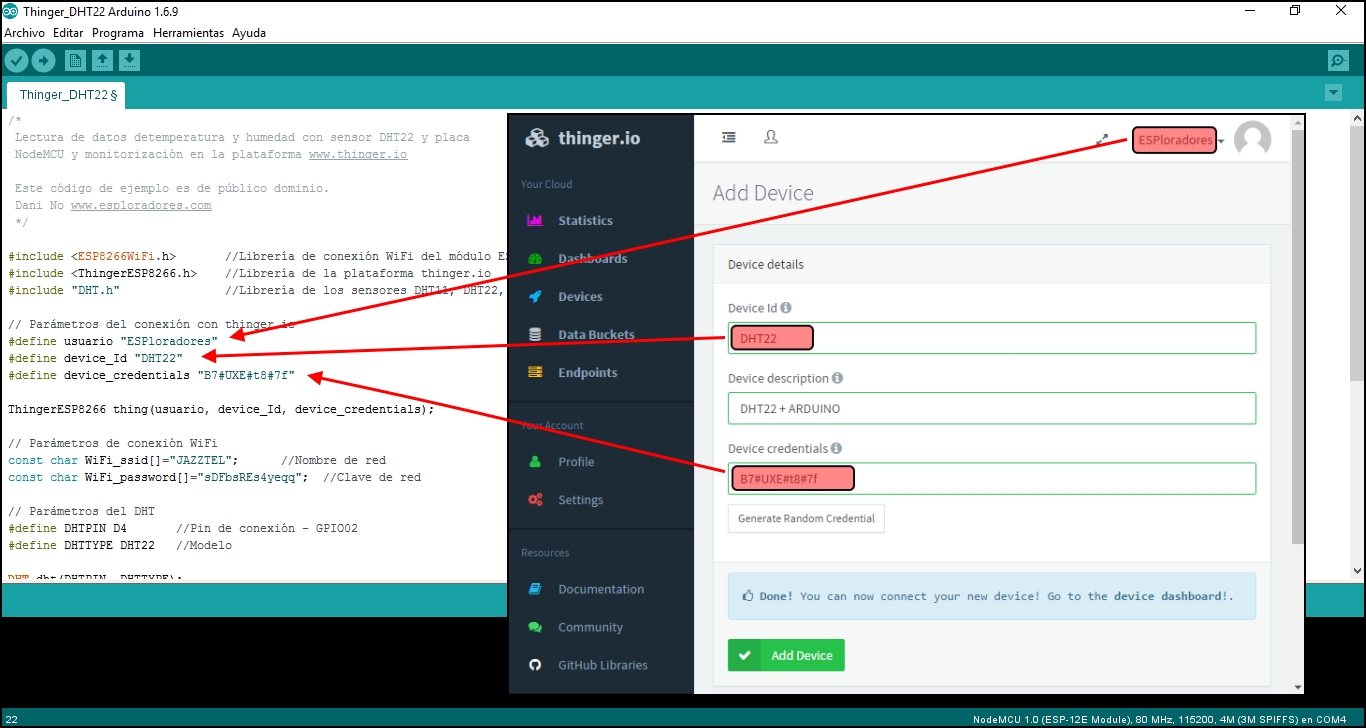Open GitHub Libraries in the sidebar

pyautogui.click(x=602, y=665)
